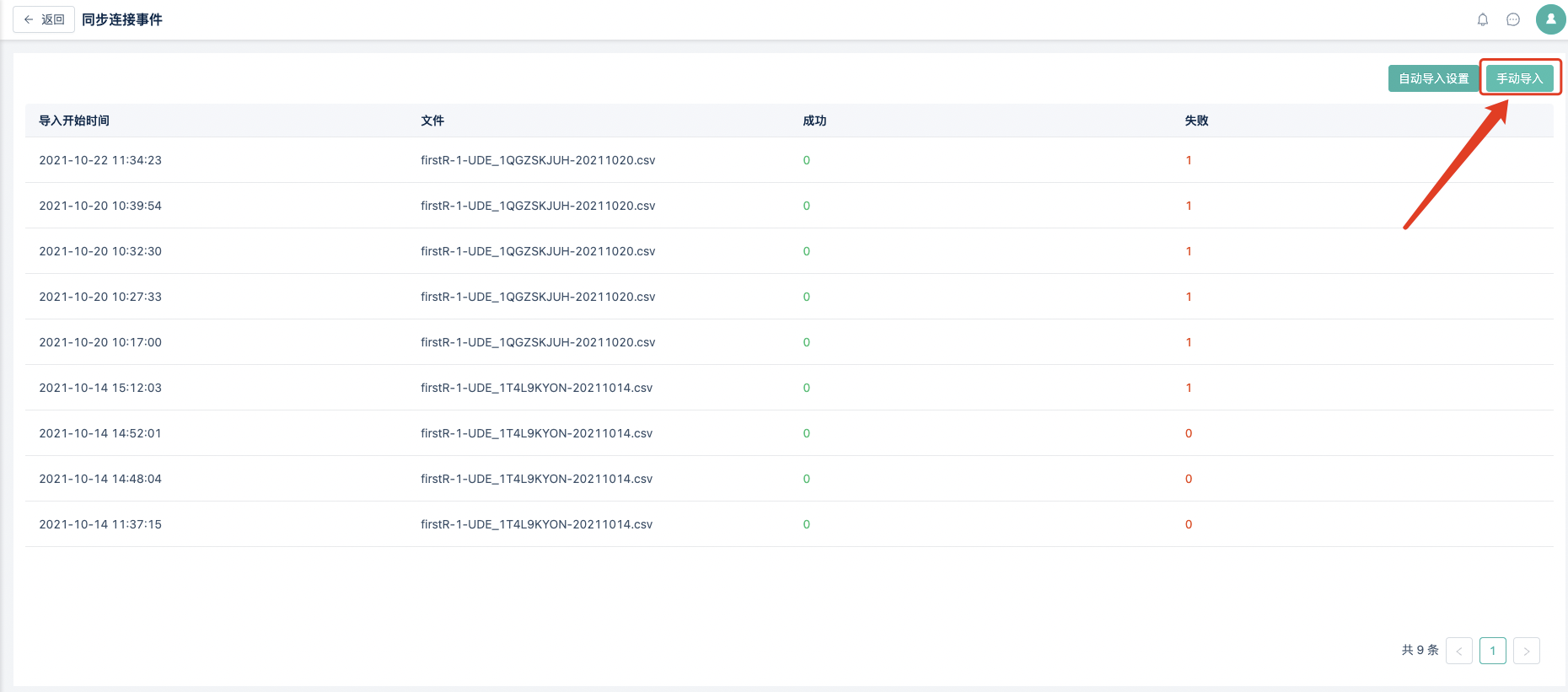Click the failure count in the 11:34:23 row
1568x692 pixels.
click(1189, 160)
